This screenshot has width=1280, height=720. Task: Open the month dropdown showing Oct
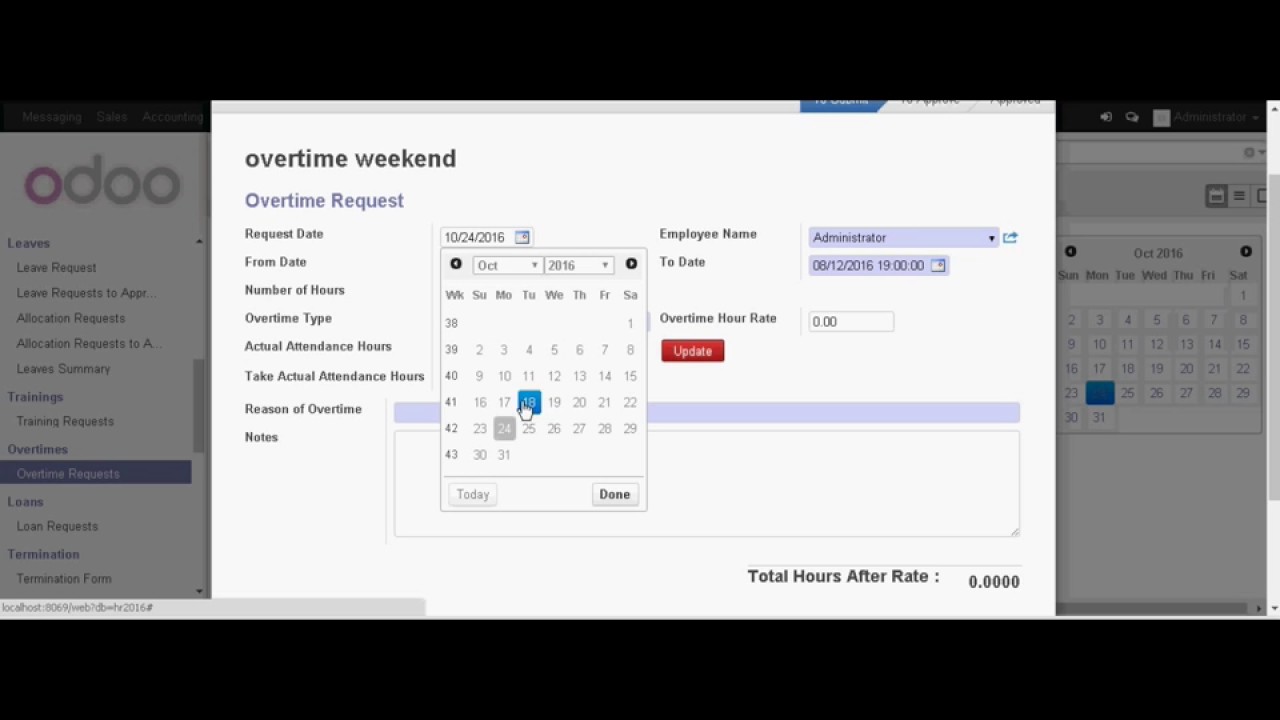507,265
